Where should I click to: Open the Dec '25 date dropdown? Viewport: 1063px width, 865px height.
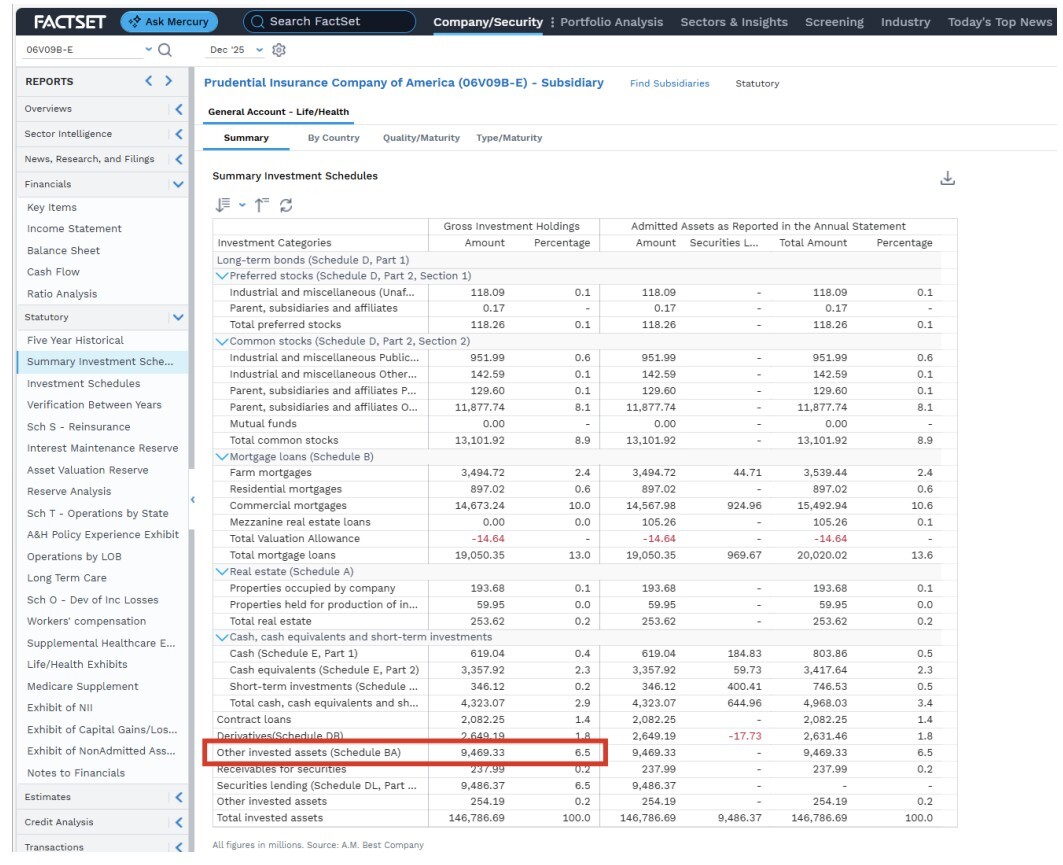258,50
